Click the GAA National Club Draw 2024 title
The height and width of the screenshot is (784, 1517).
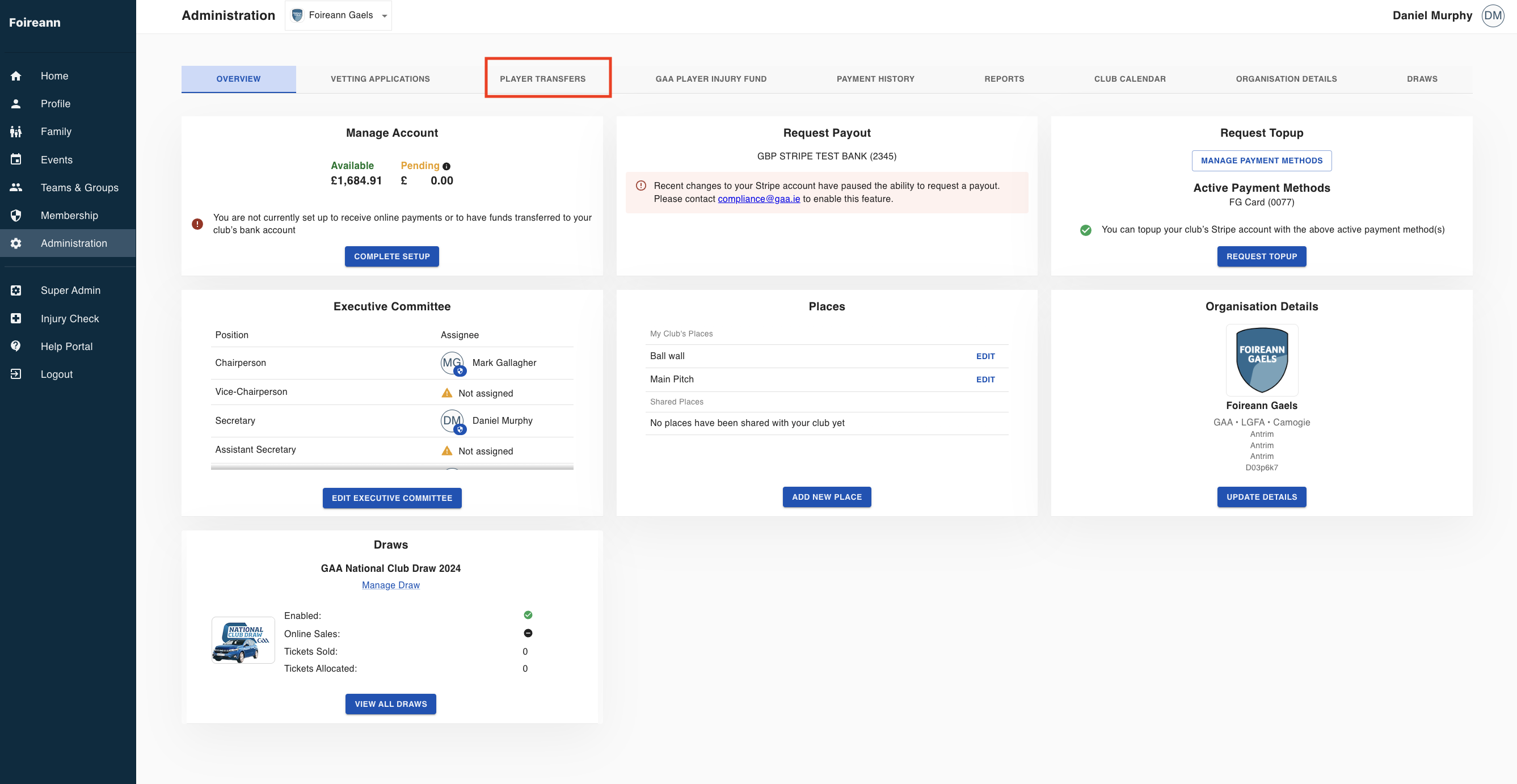tap(390, 568)
